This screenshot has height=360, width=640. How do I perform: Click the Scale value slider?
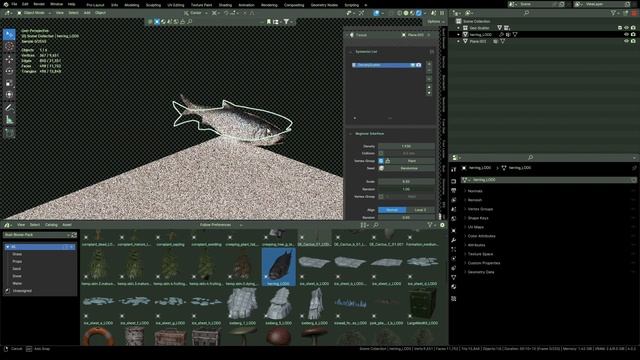[406, 182]
